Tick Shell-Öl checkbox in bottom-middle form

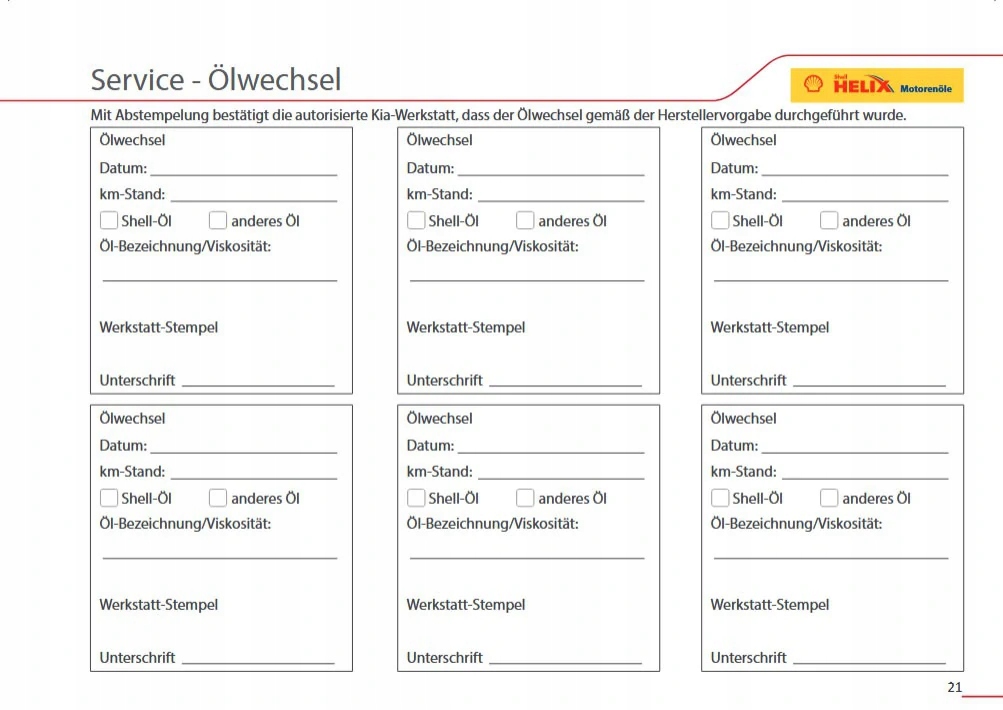(416, 498)
